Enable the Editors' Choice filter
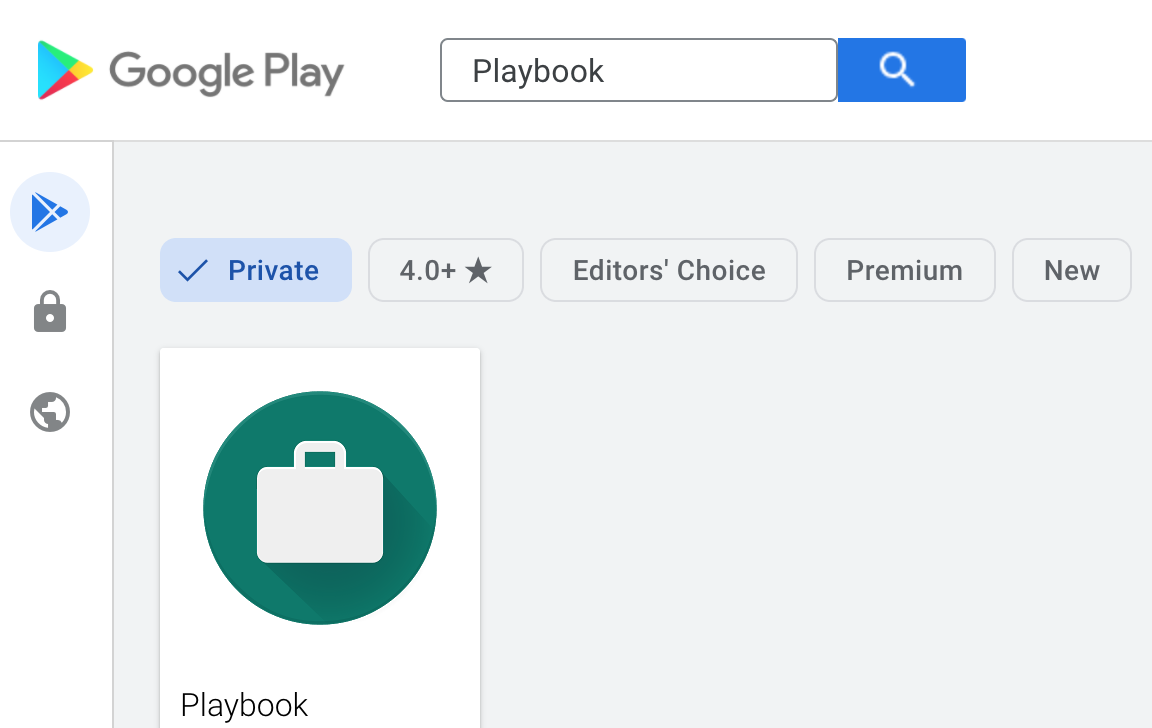 tap(669, 270)
